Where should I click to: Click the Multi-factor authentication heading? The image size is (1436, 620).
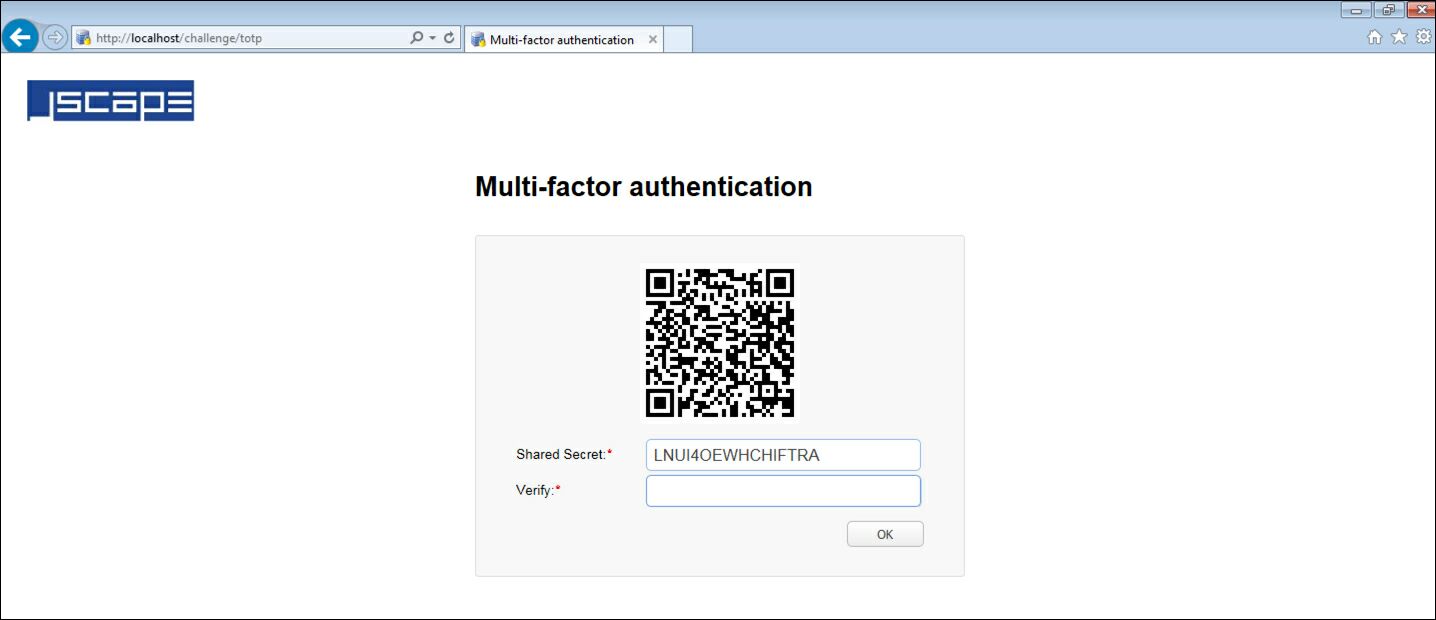pos(643,187)
